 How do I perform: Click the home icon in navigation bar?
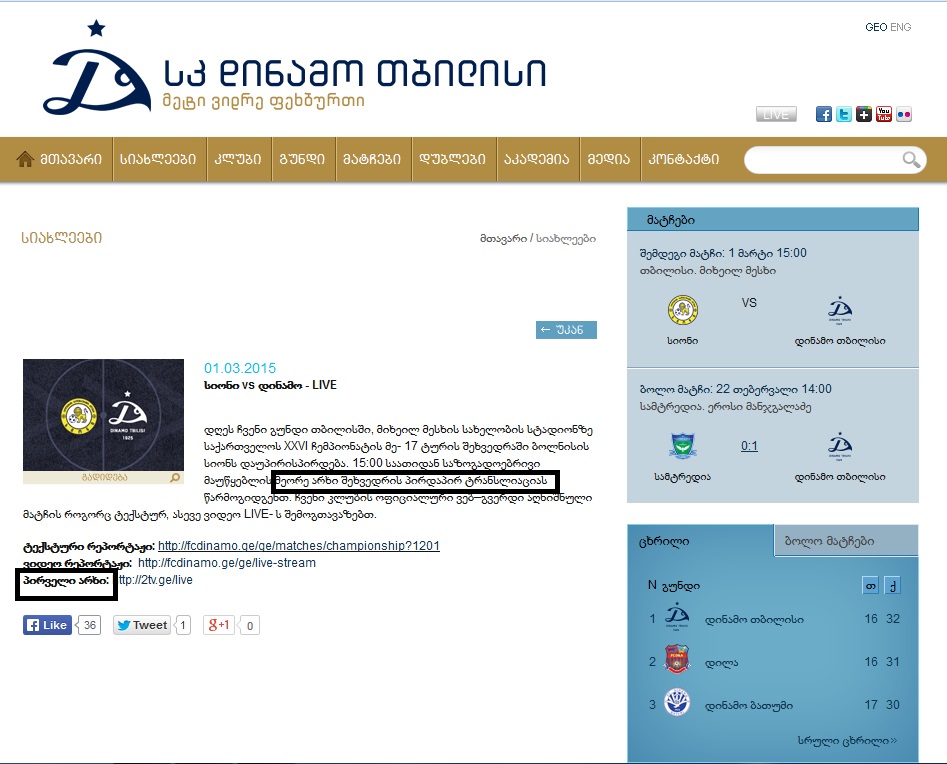[25, 159]
